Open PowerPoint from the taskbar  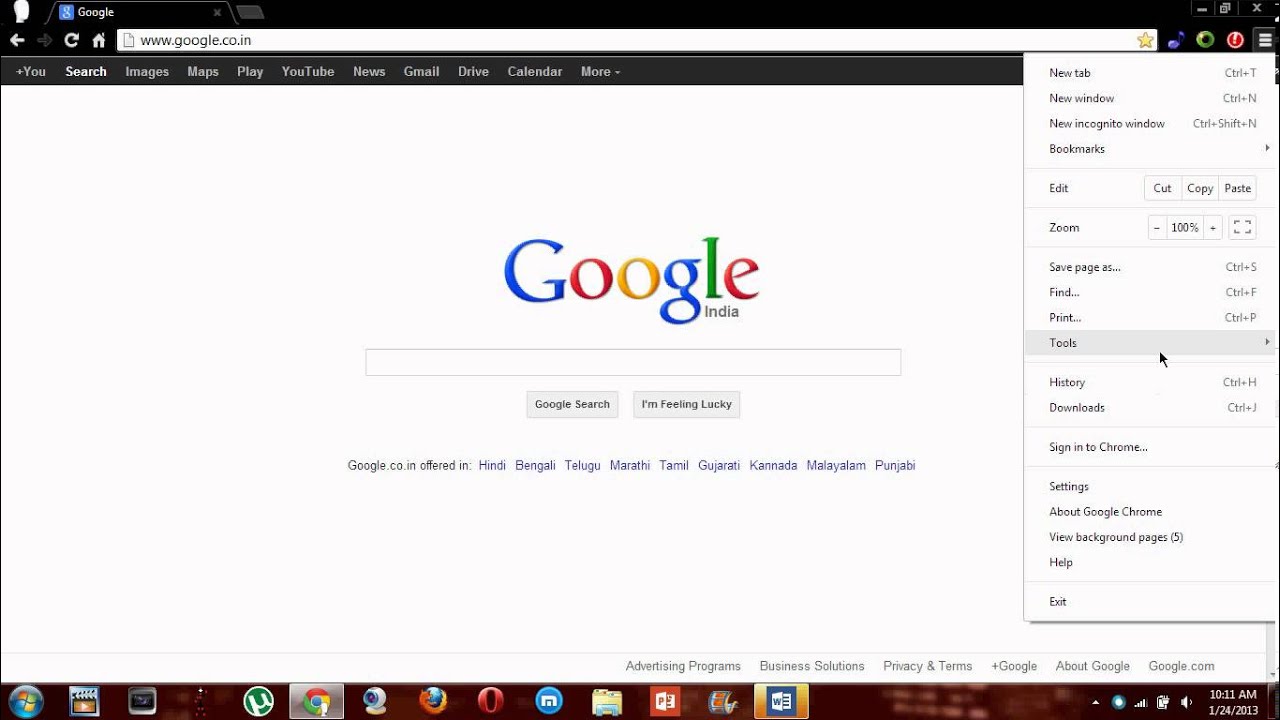click(665, 701)
